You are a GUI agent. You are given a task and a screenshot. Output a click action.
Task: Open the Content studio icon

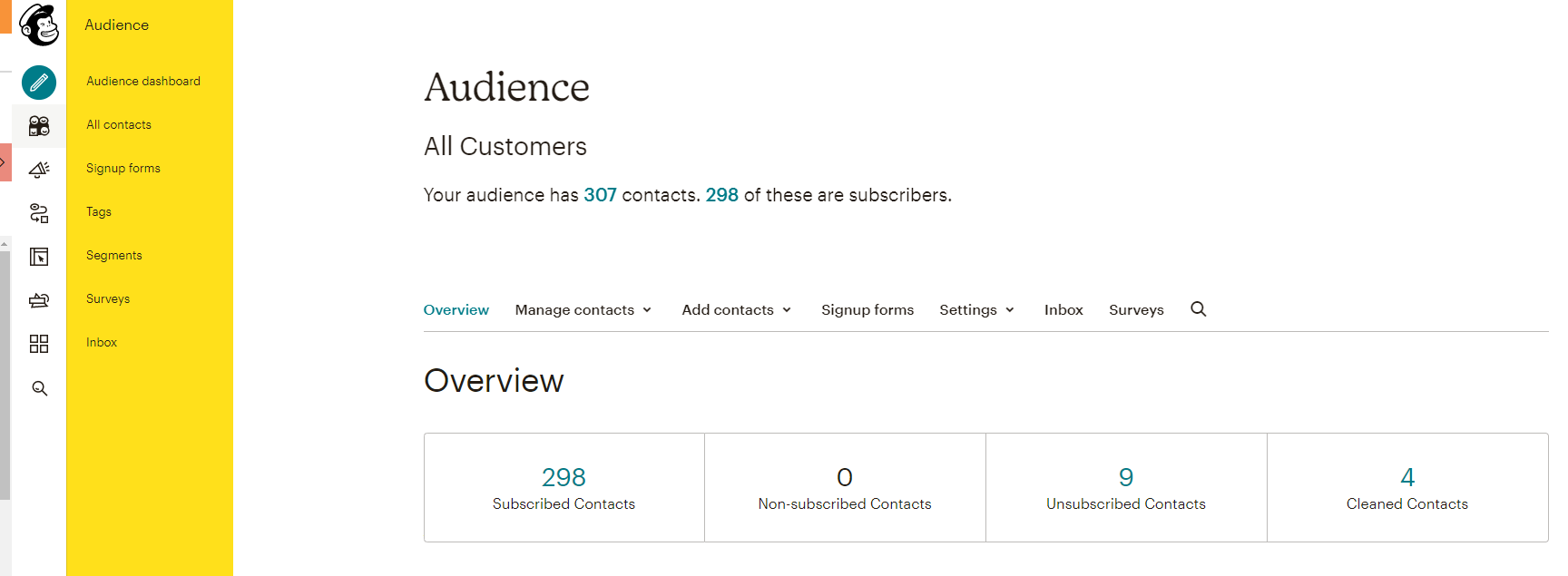point(39,300)
